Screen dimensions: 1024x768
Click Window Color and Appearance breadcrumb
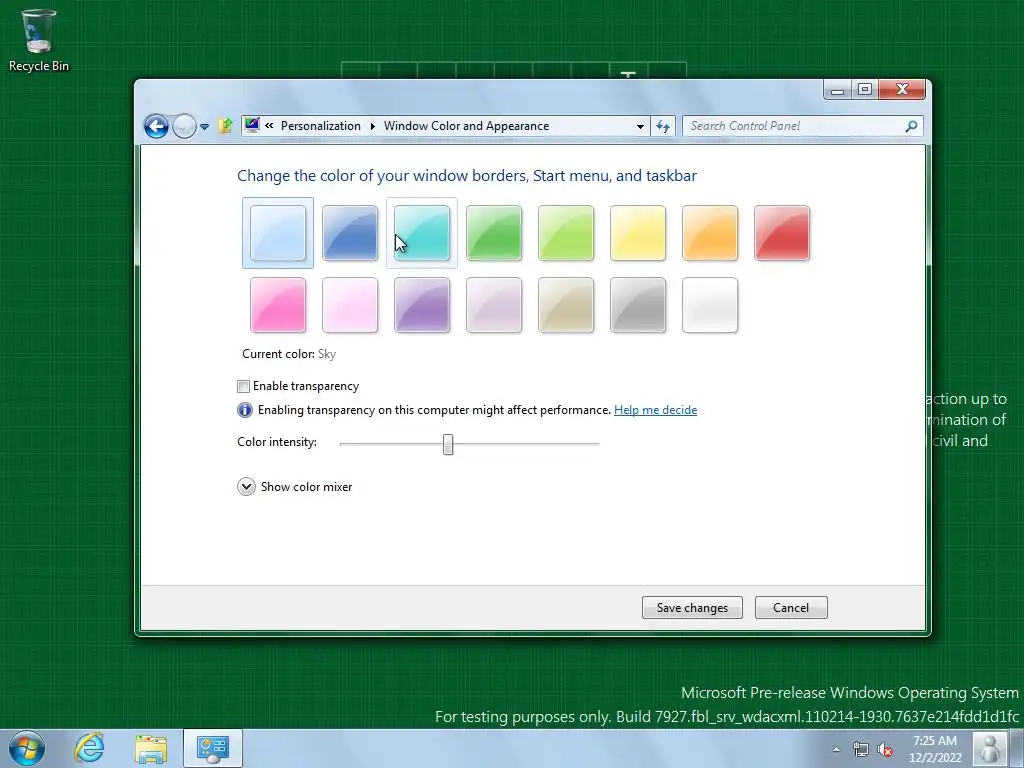(466, 126)
